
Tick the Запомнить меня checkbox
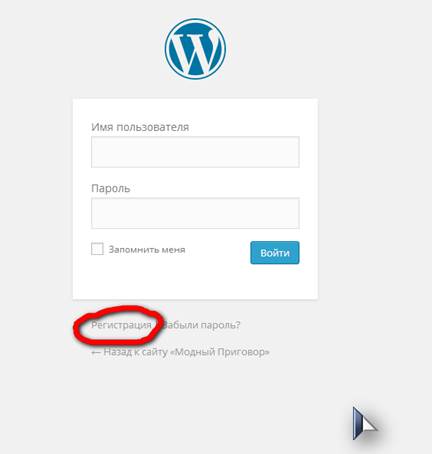[x=97, y=249]
